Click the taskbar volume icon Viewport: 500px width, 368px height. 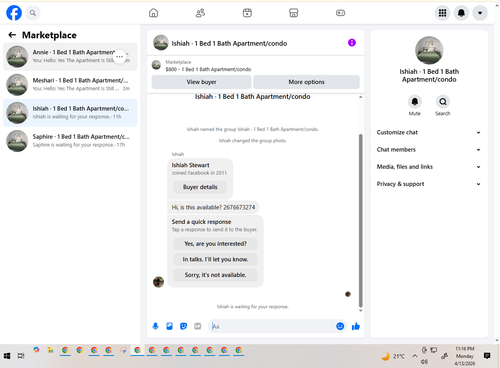click(424, 362)
